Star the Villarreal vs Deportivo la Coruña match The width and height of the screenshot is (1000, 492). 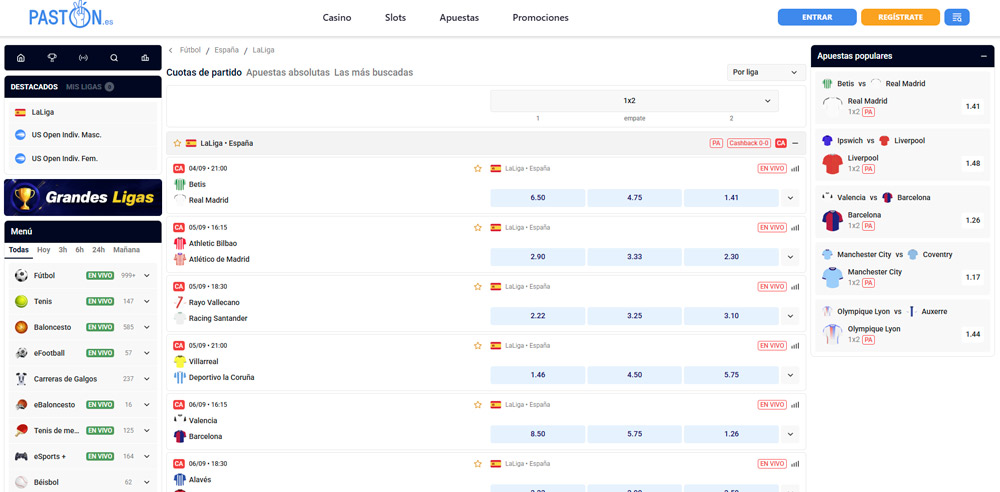point(478,345)
